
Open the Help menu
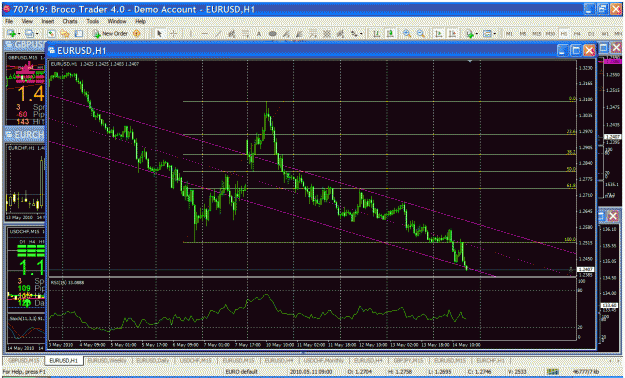[x=140, y=21]
